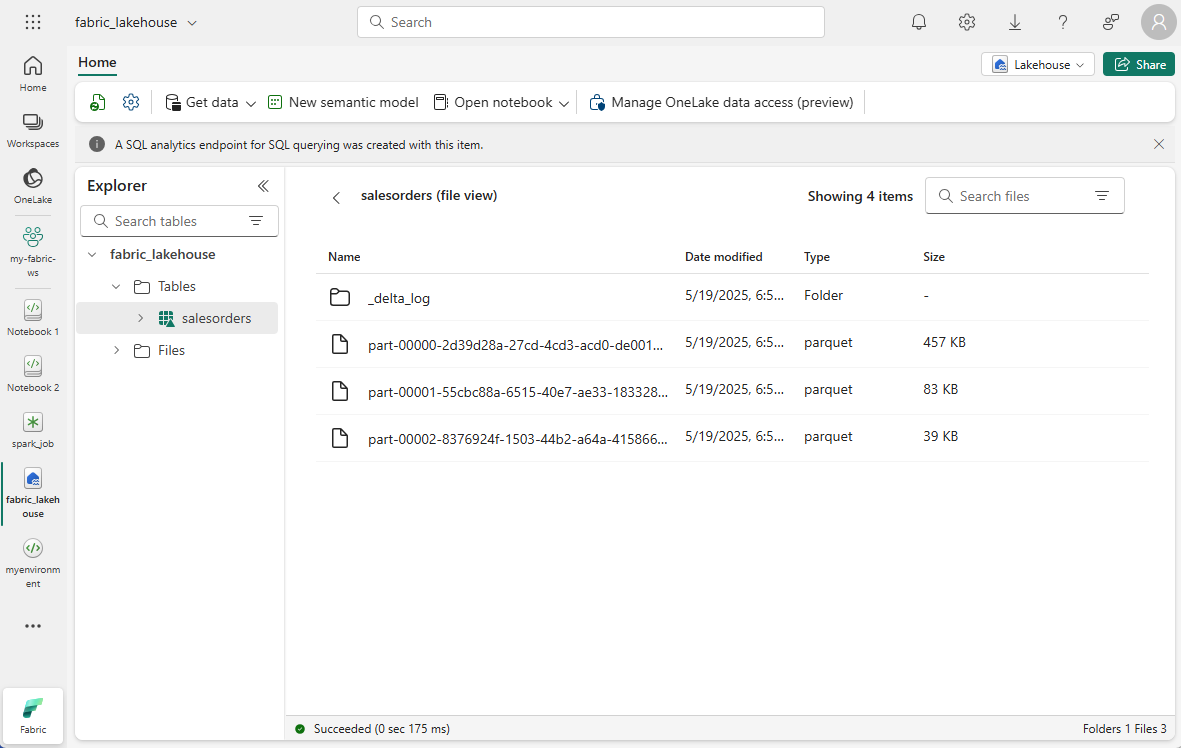
Task: Open the Open notebook dropdown
Action: [501, 102]
